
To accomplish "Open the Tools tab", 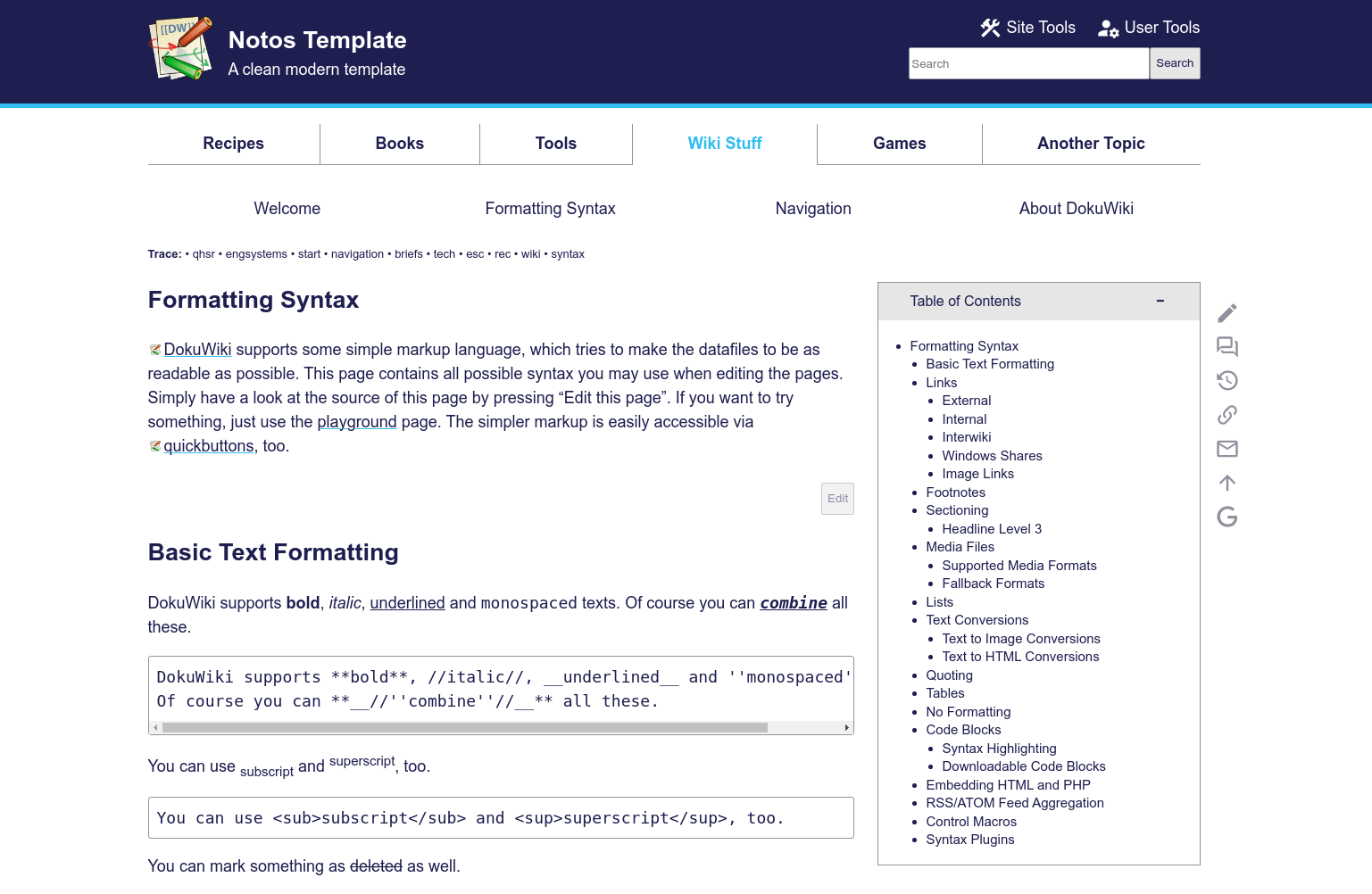I will pyautogui.click(x=556, y=144).
